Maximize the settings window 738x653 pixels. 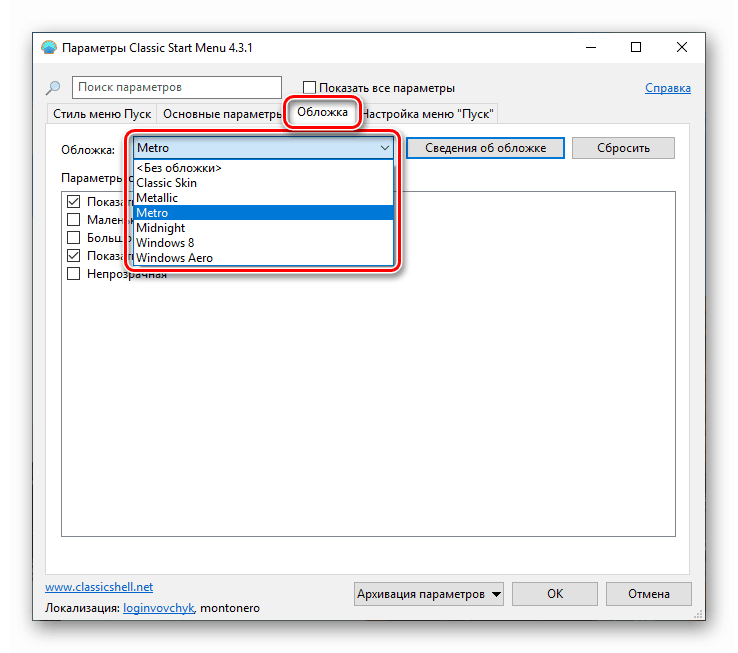pos(636,48)
